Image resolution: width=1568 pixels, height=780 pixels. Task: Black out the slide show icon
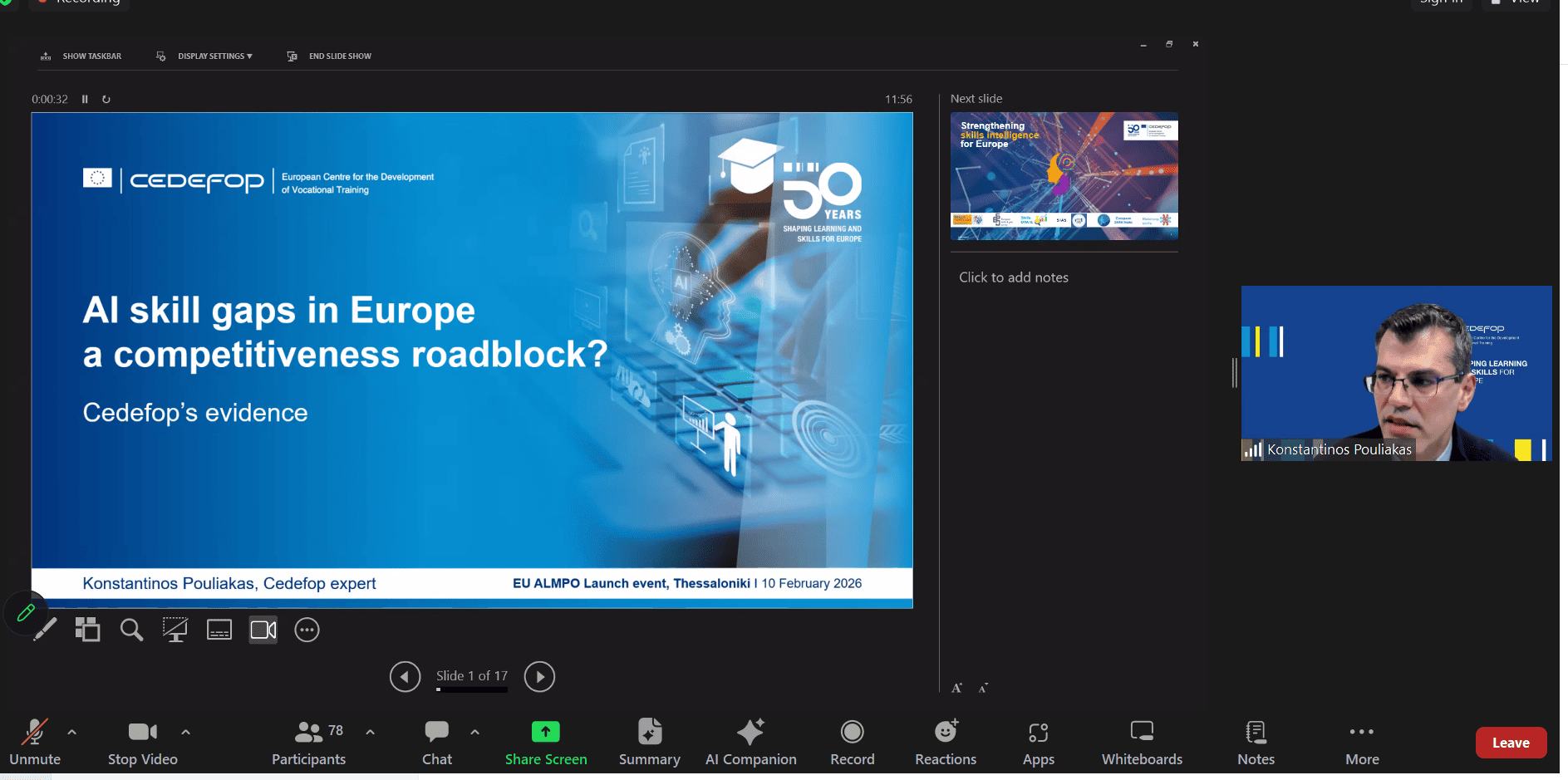pyautogui.click(x=174, y=630)
